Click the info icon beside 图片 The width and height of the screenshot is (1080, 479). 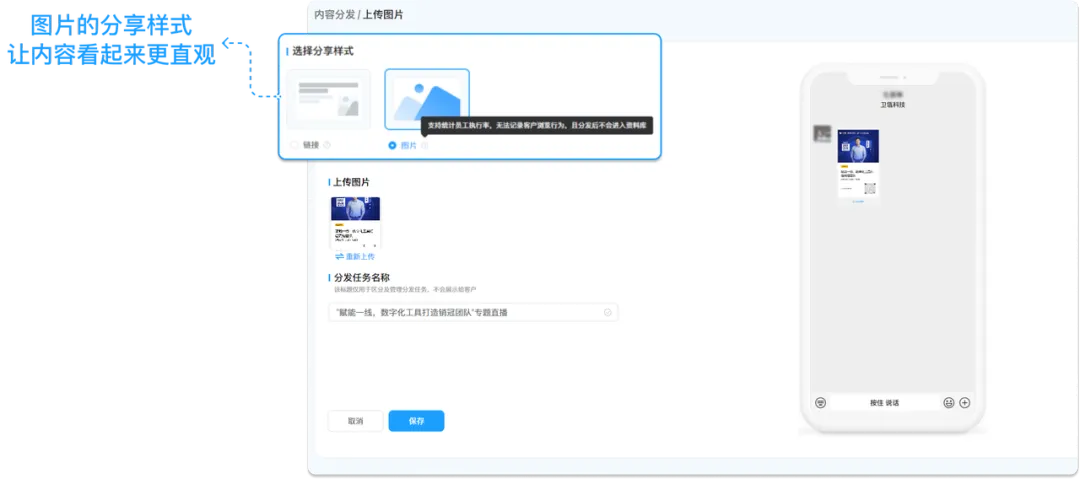click(424, 145)
